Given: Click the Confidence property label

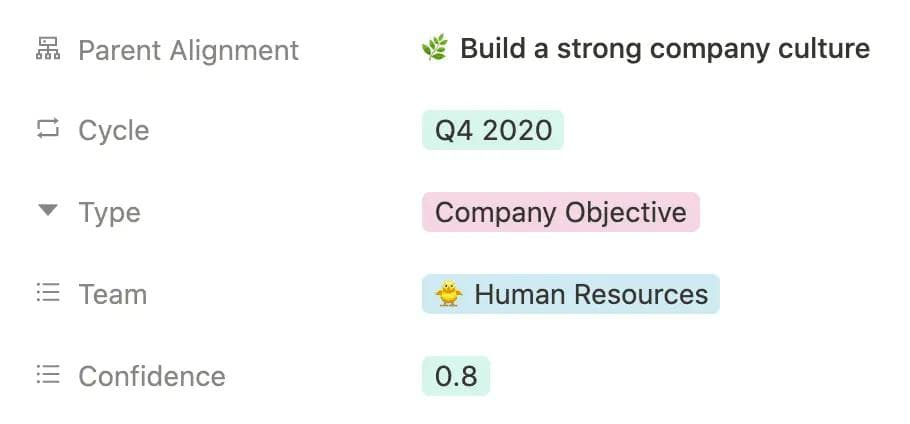Looking at the screenshot, I should point(151,377).
